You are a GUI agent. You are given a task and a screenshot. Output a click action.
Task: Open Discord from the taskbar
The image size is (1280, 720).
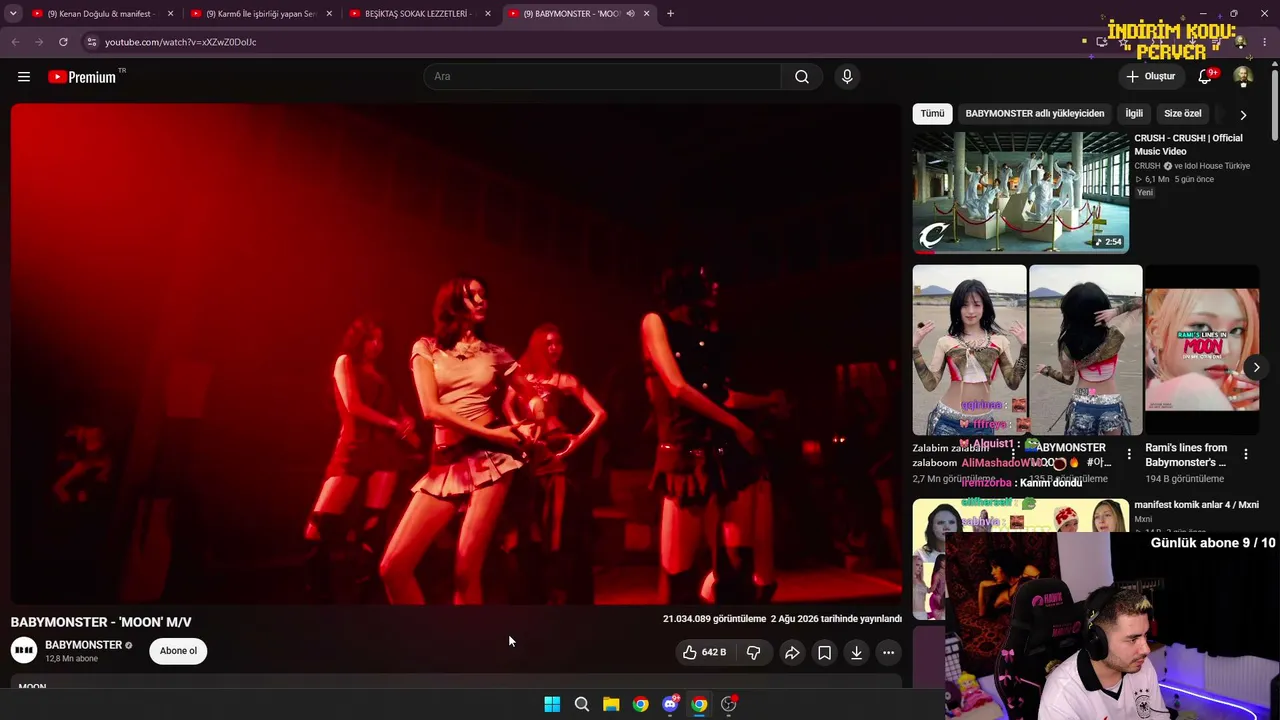pos(670,704)
